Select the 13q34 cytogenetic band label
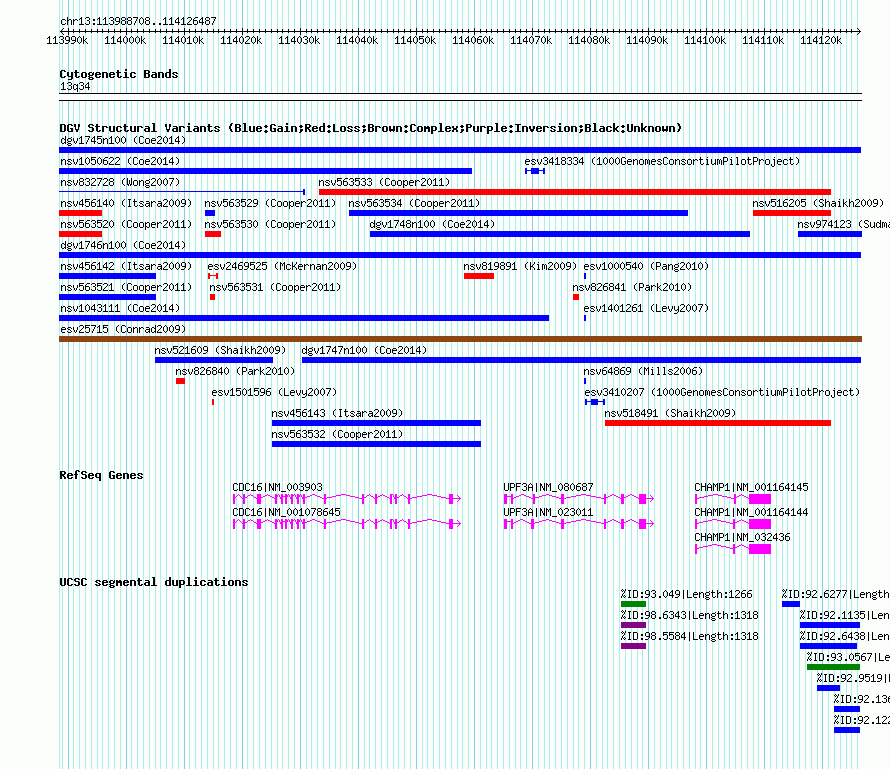The image size is (890, 769). click(x=75, y=87)
